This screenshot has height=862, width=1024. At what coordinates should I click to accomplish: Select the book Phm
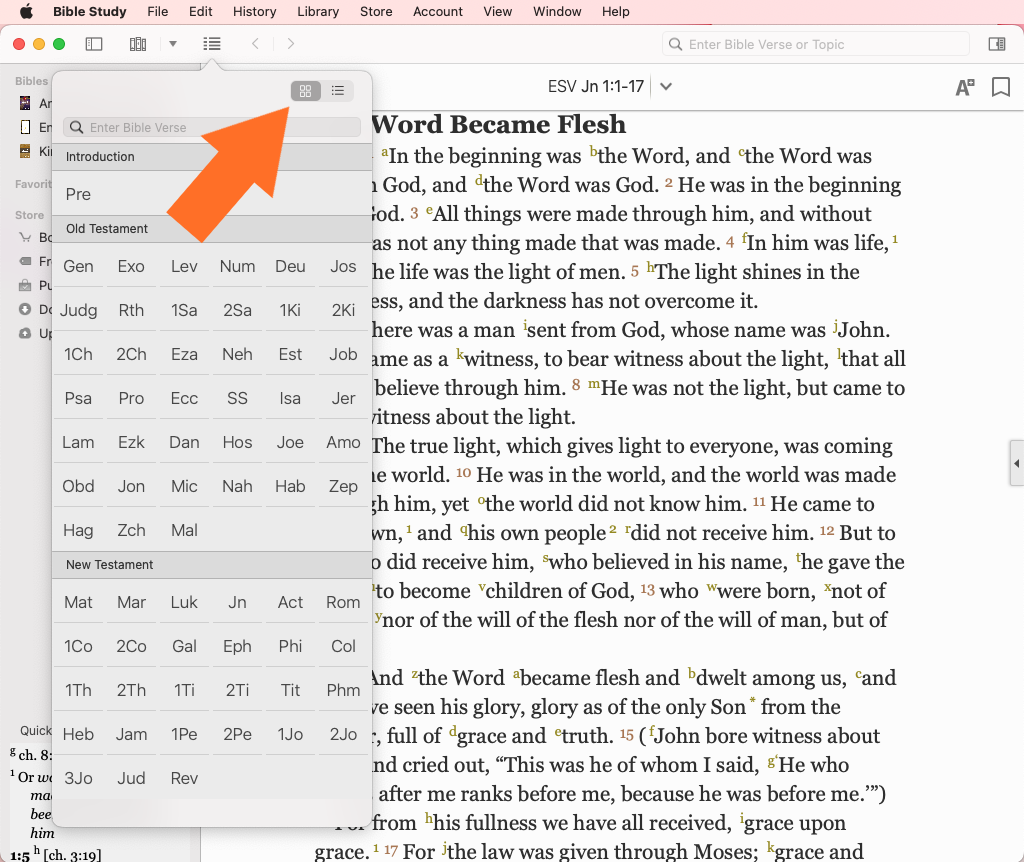(x=343, y=690)
